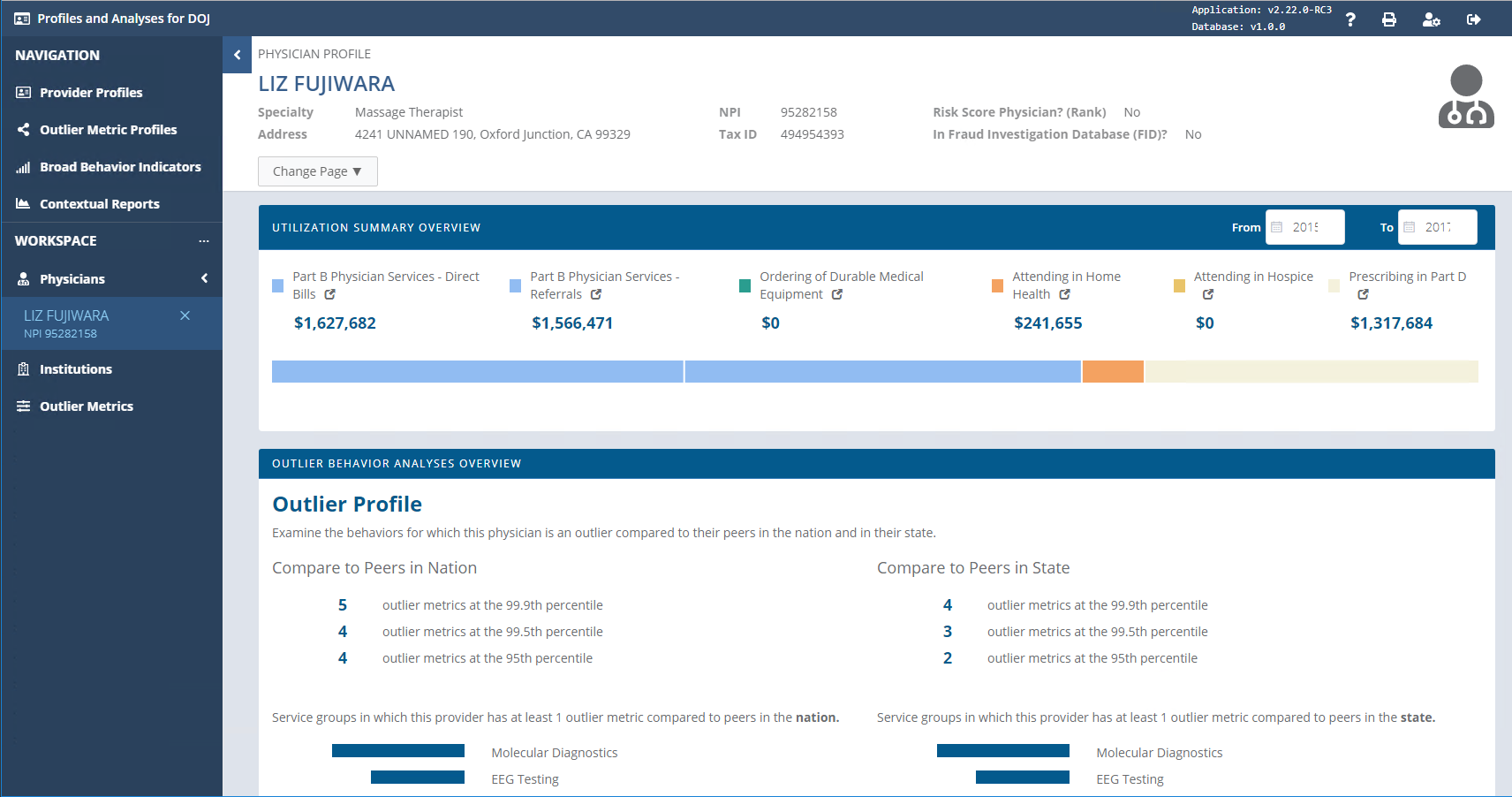Click the $1,317,684 Part D amount
The height and width of the screenshot is (797, 1512).
pos(1392,323)
